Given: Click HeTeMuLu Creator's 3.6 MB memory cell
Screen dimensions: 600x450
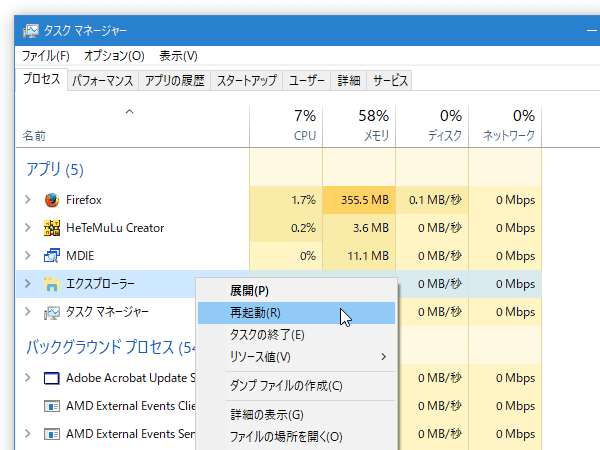Looking at the screenshot, I should (x=359, y=228).
